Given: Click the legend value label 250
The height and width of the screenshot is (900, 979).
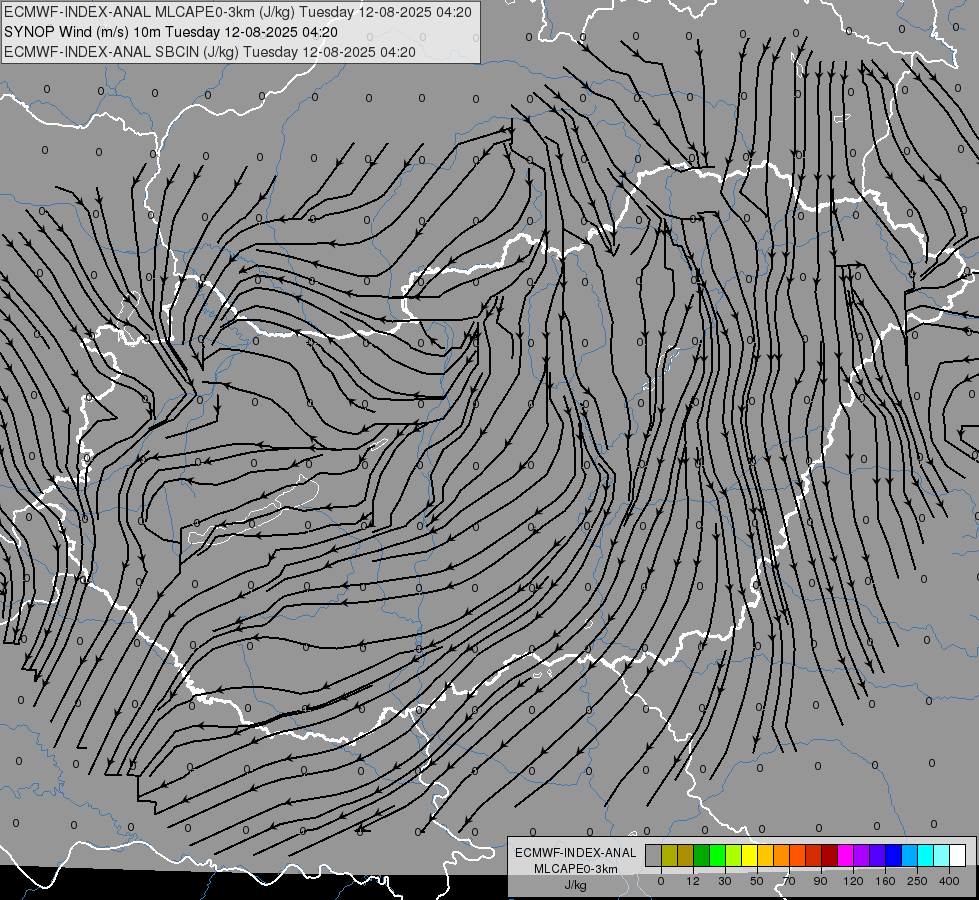Looking at the screenshot, I should (x=917, y=881).
